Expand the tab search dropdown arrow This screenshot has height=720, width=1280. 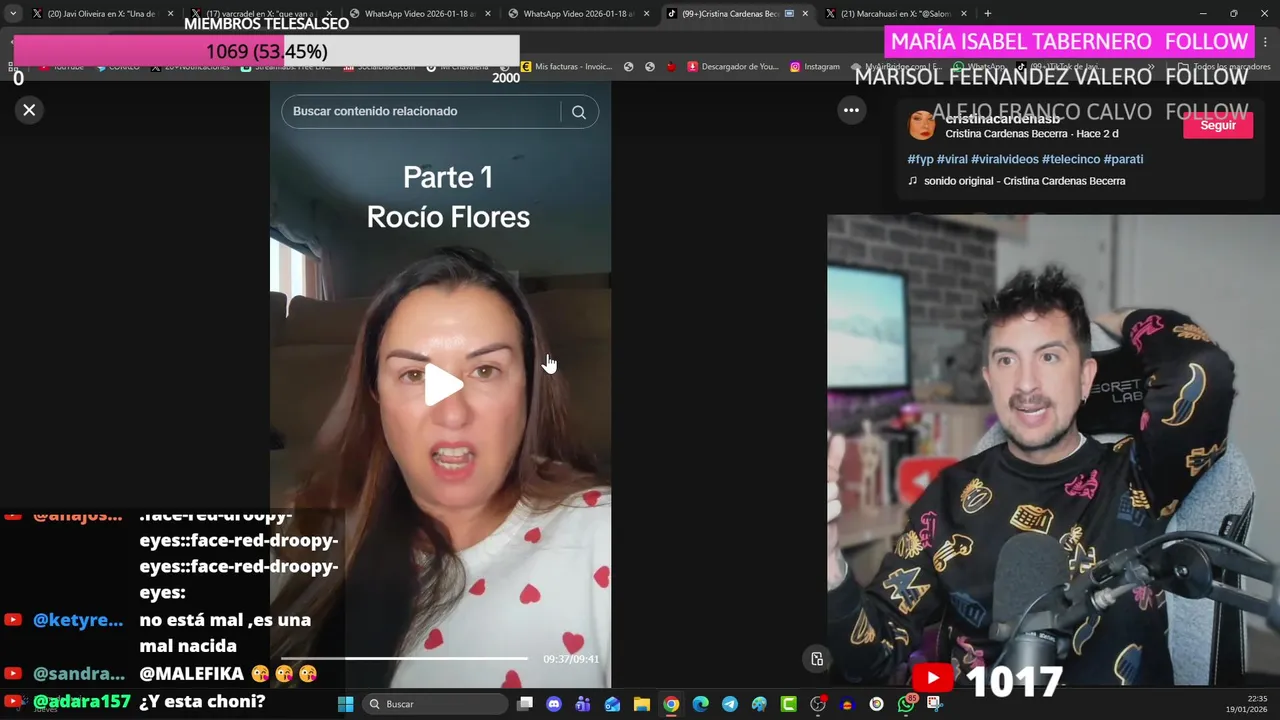point(13,14)
